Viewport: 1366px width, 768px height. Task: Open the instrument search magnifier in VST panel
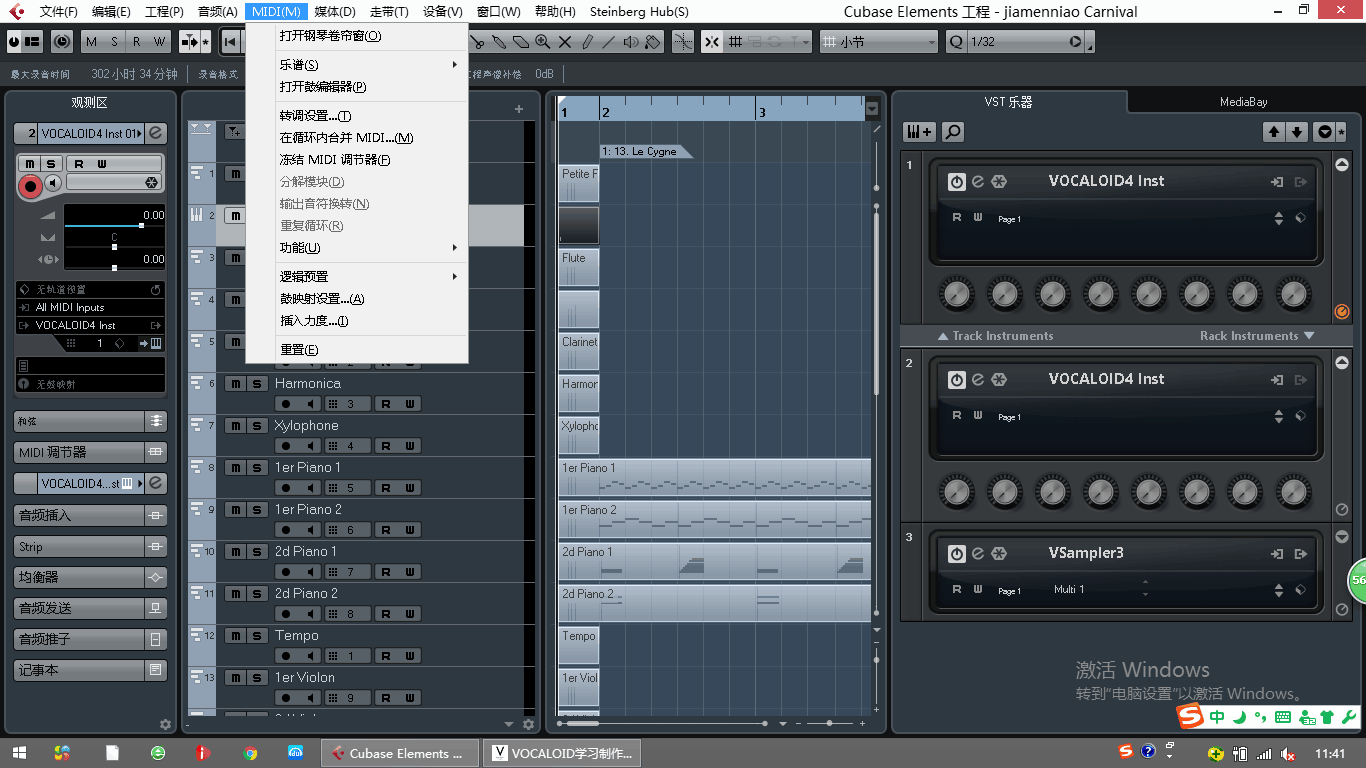[952, 132]
